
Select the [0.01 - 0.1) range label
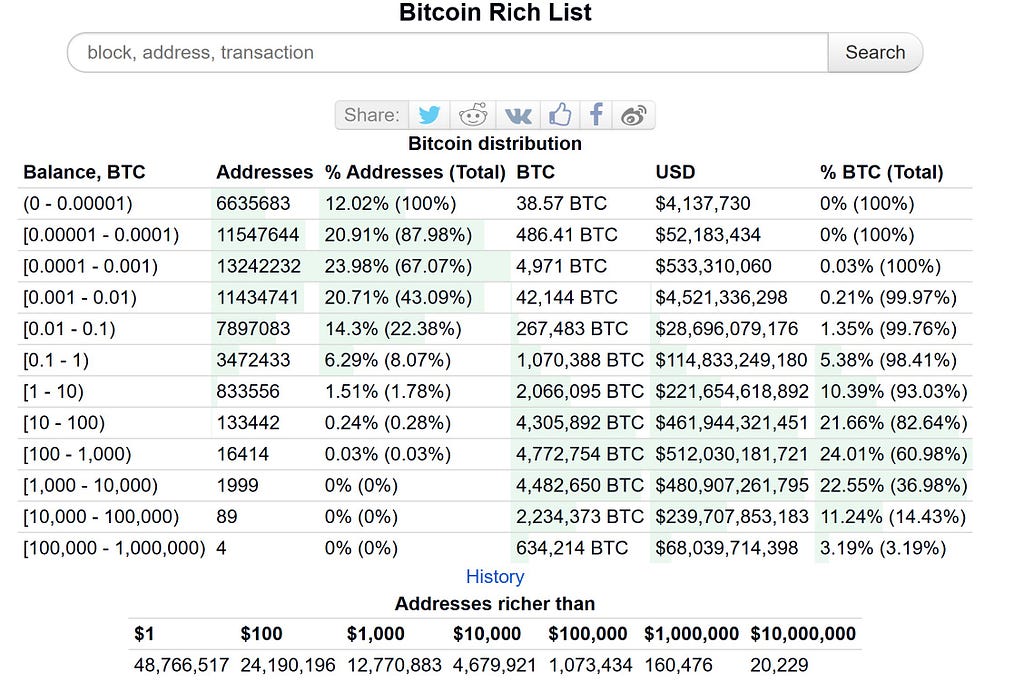(x=69, y=329)
